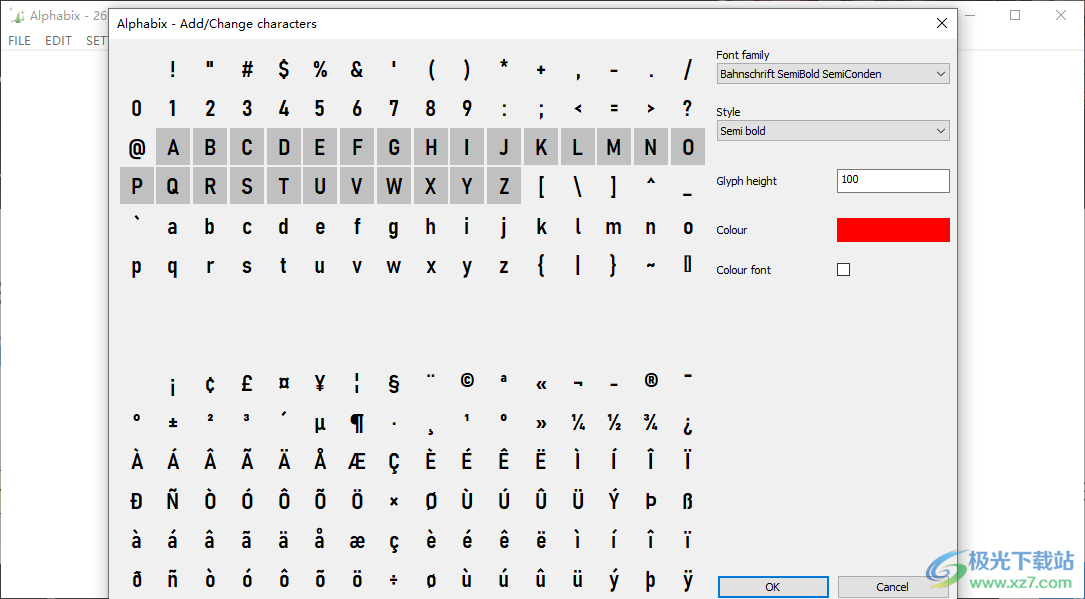Confirm changes with the OK button
This screenshot has height=599, width=1085.
772,586
